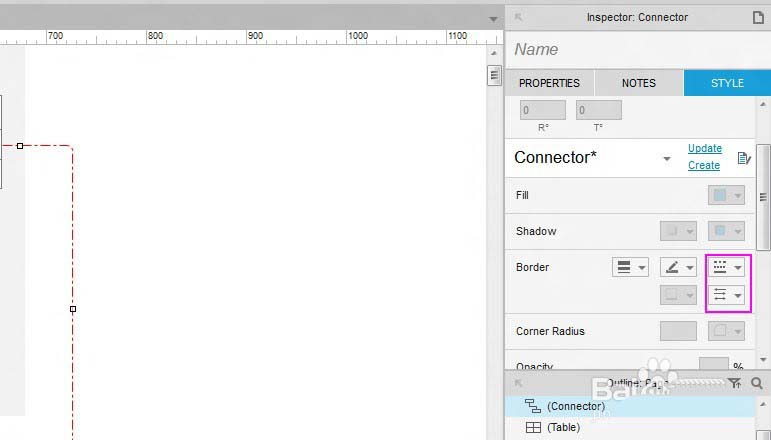Expand the Fill color dropdown
The width and height of the screenshot is (771, 440).
[x=726, y=195]
